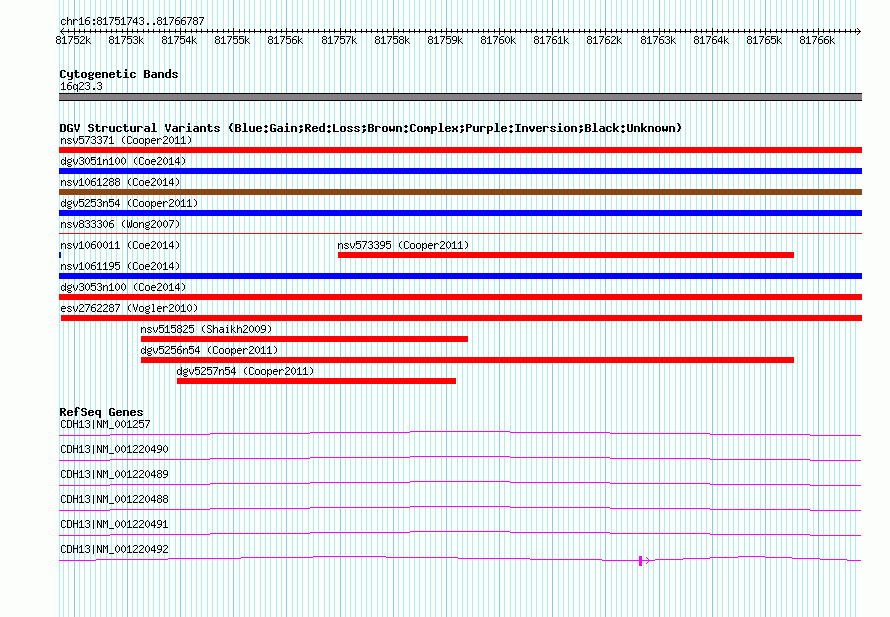The image size is (890, 617).
Task: Click the red dgv5257n54 loss bar
Action: [316, 381]
